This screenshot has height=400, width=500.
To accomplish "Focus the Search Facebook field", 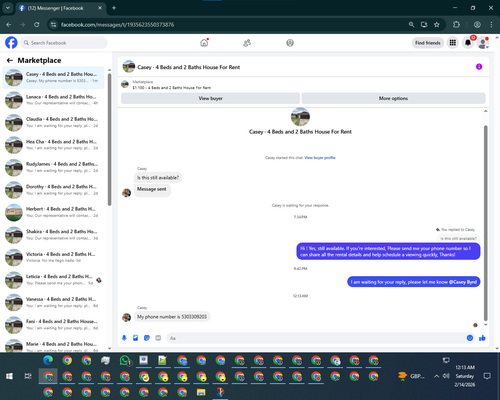I will [x=64, y=43].
